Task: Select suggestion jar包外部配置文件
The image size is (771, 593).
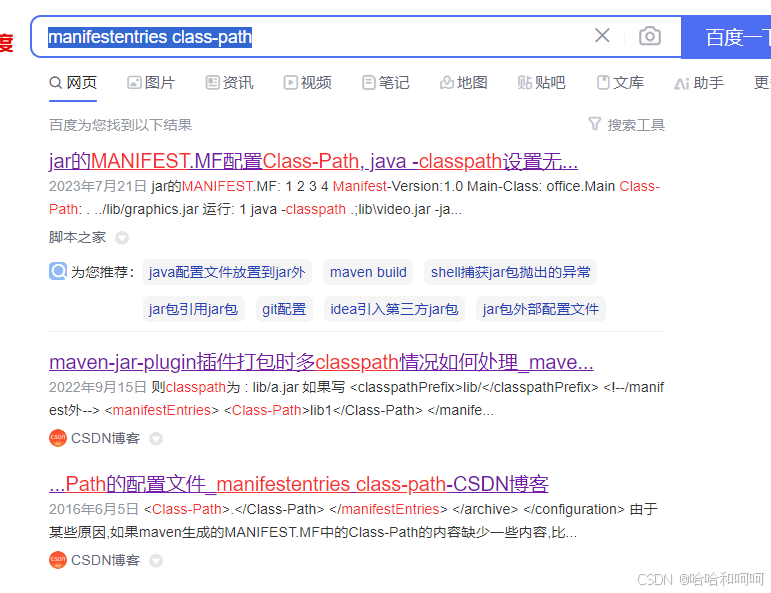Action: (x=541, y=309)
